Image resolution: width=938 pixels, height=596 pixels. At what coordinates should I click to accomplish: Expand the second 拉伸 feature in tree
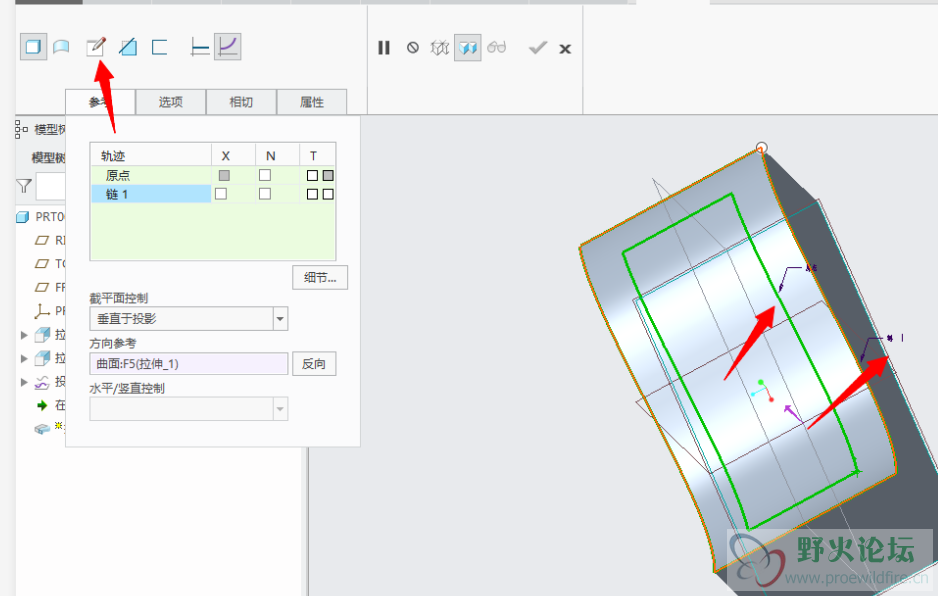click(x=24, y=358)
